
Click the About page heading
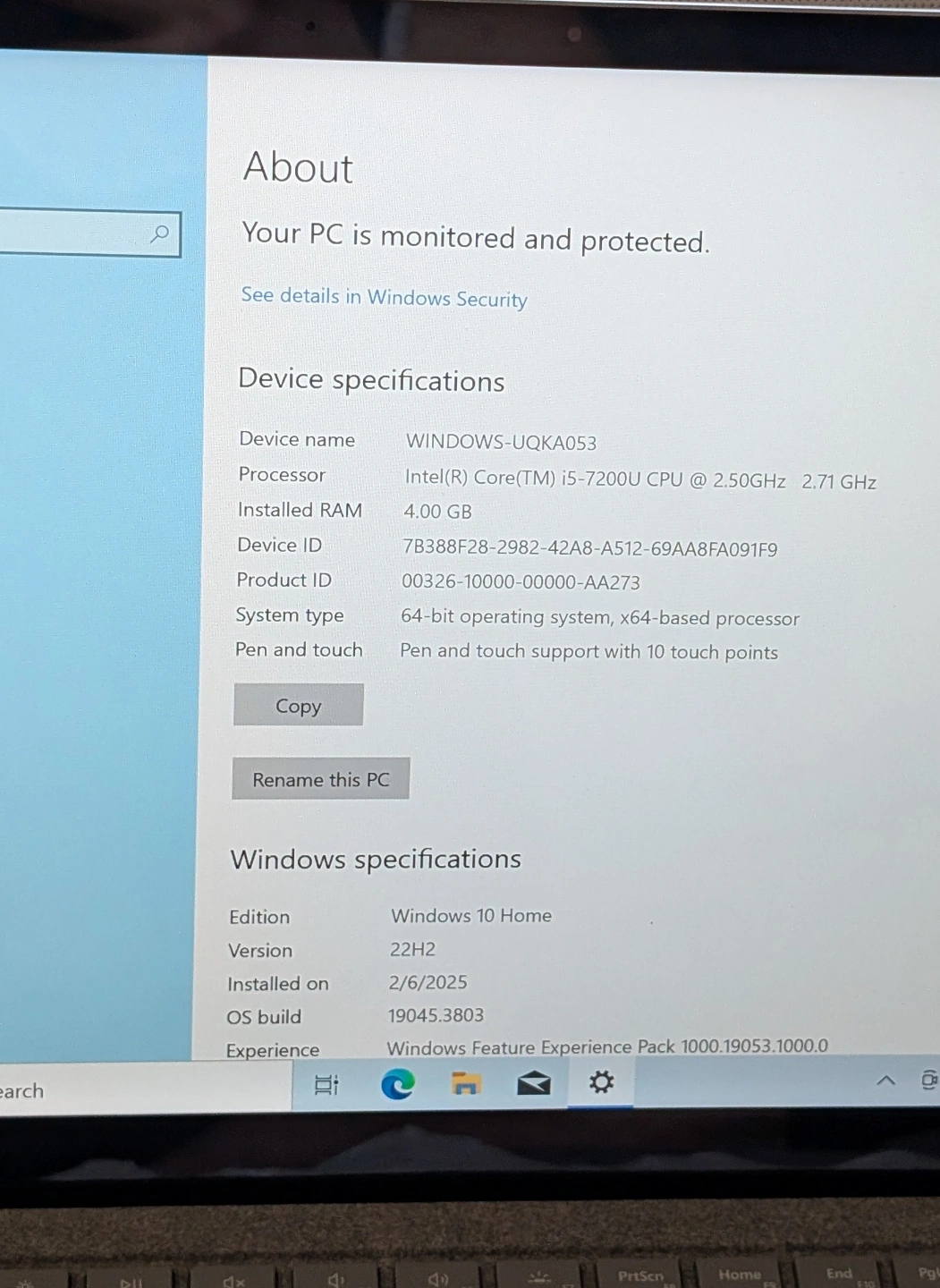(299, 167)
